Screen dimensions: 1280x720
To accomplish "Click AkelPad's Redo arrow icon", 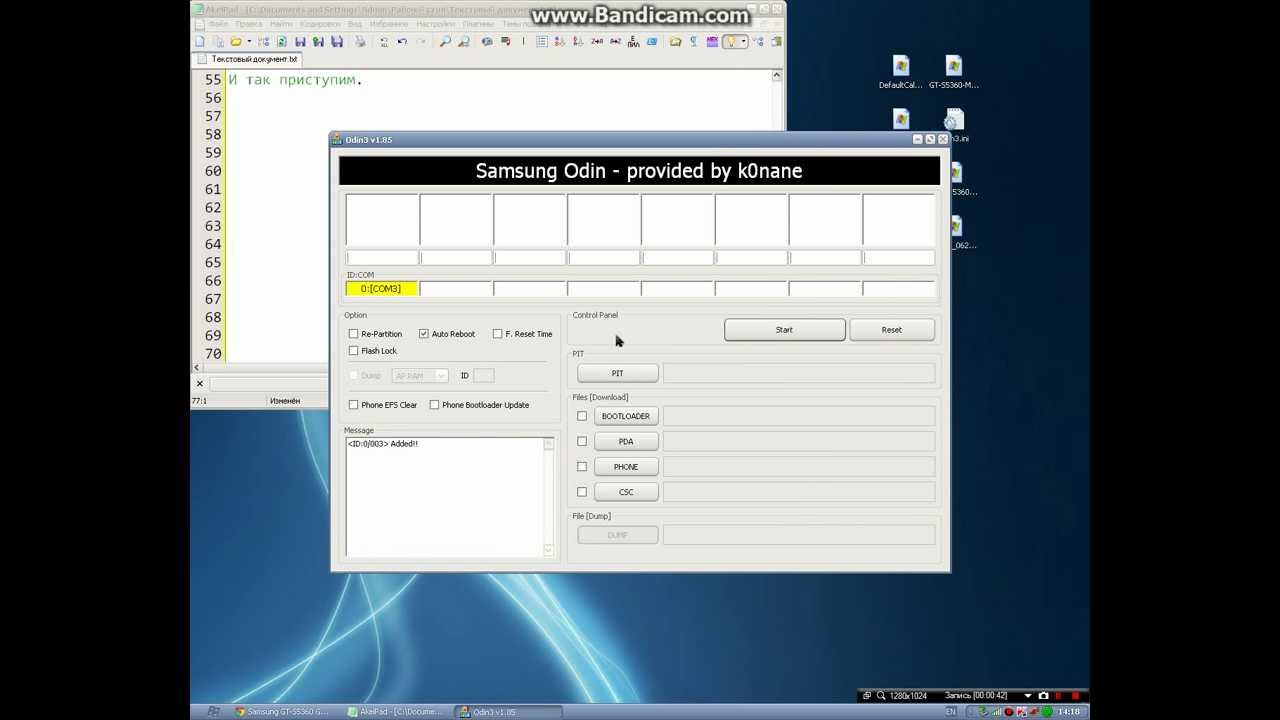I will click(x=421, y=41).
